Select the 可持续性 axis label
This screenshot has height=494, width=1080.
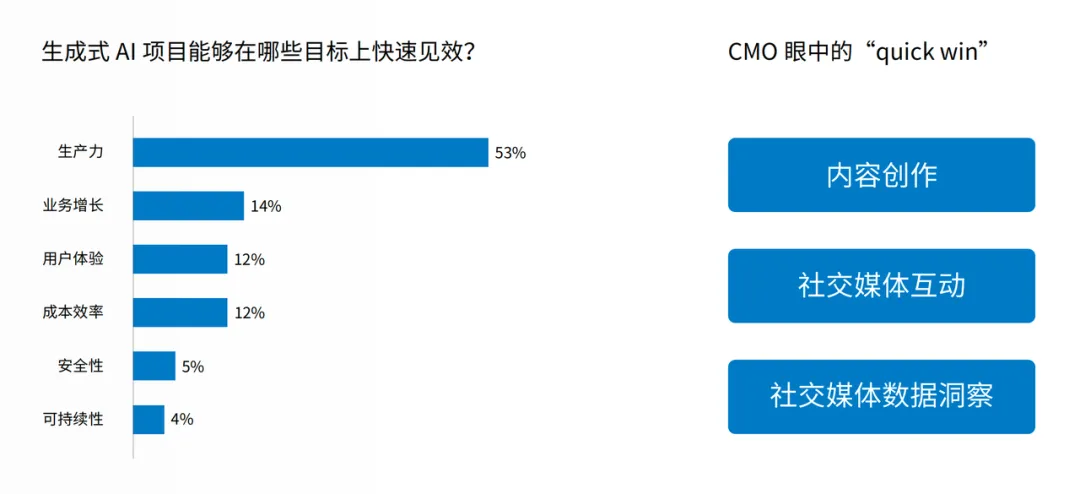[73, 419]
